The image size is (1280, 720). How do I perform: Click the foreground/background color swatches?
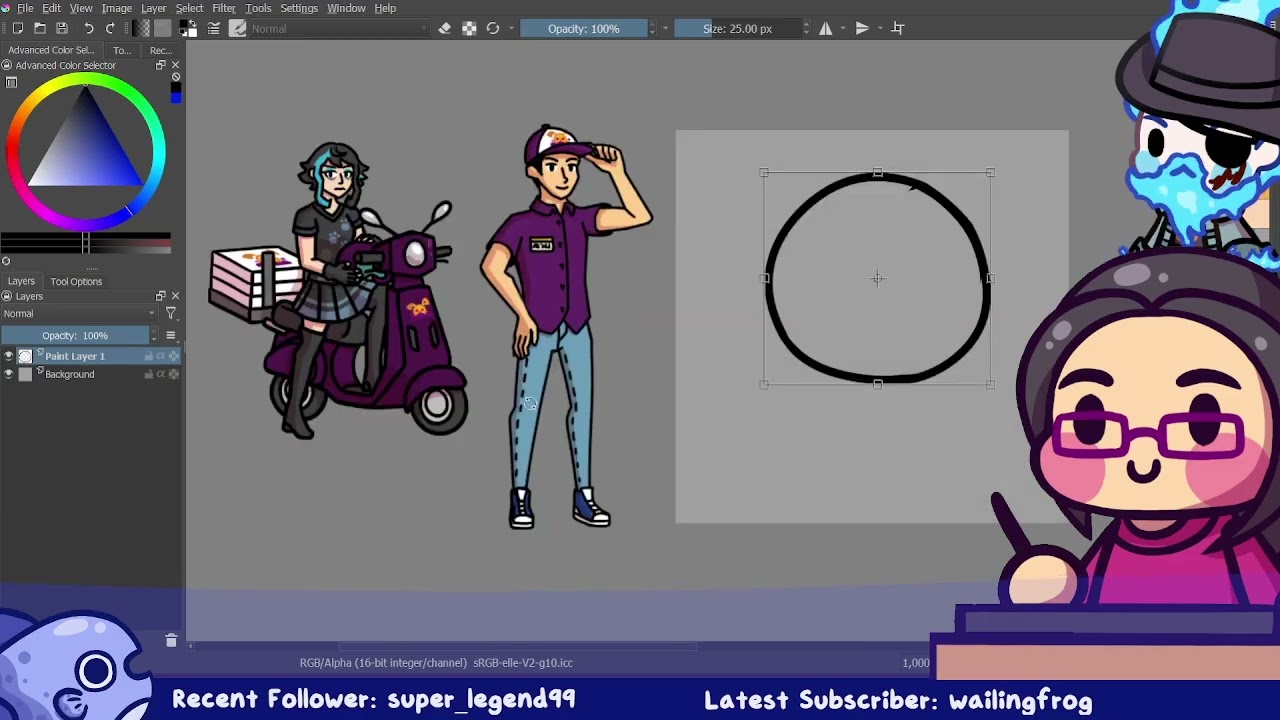189,29
